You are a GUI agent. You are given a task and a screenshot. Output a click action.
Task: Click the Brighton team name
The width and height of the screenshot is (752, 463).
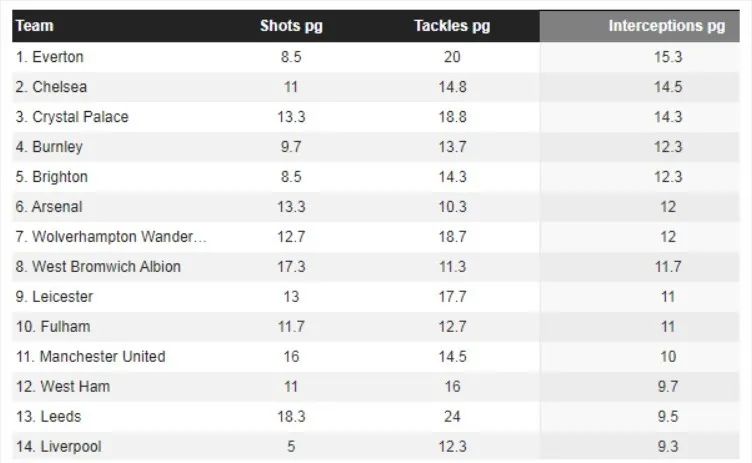(59, 177)
